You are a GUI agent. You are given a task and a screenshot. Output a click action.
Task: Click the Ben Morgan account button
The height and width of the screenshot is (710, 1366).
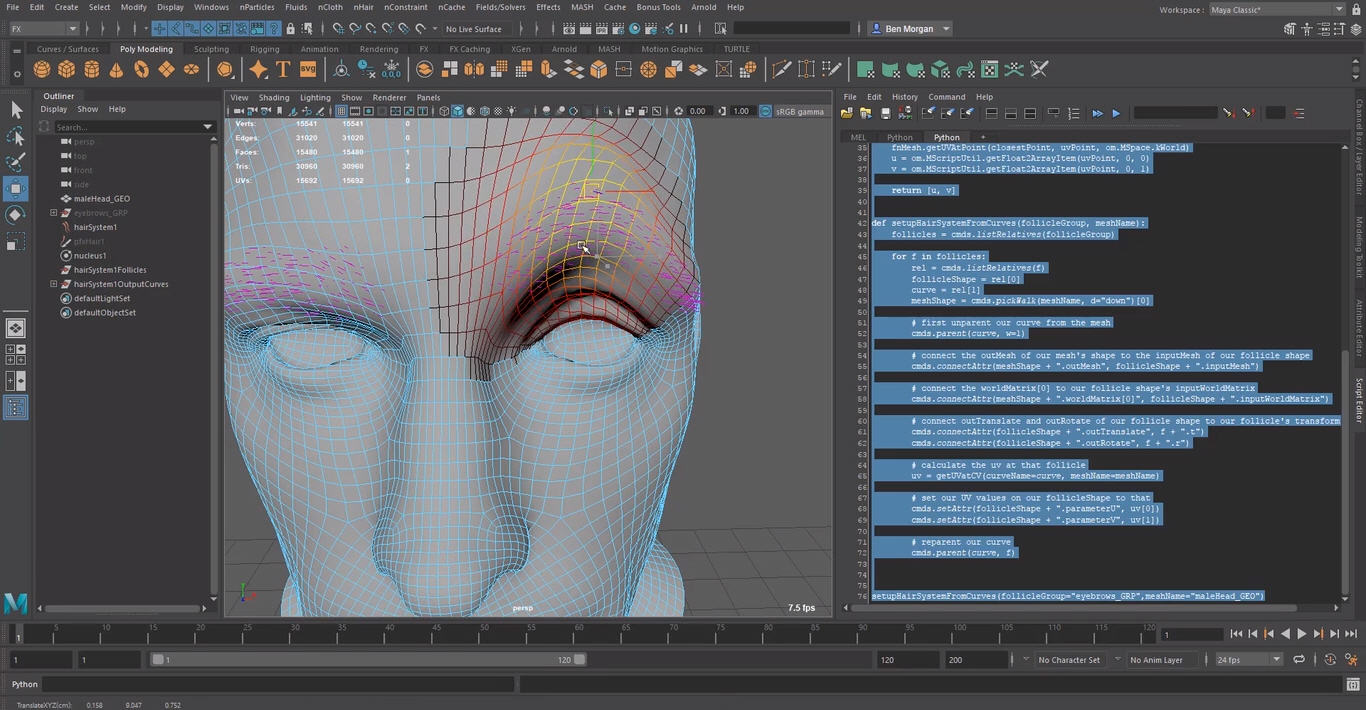tap(909, 29)
